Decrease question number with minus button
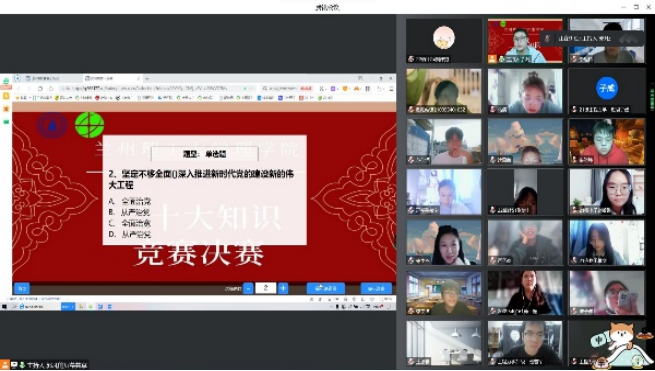Screen dimensions: 655x371 click(248, 288)
